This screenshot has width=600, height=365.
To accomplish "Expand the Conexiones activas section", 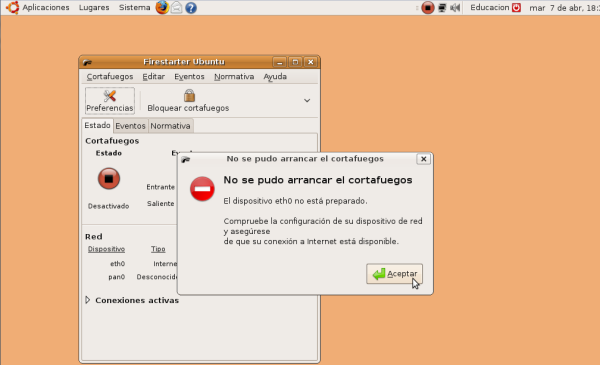I will click(88, 300).
